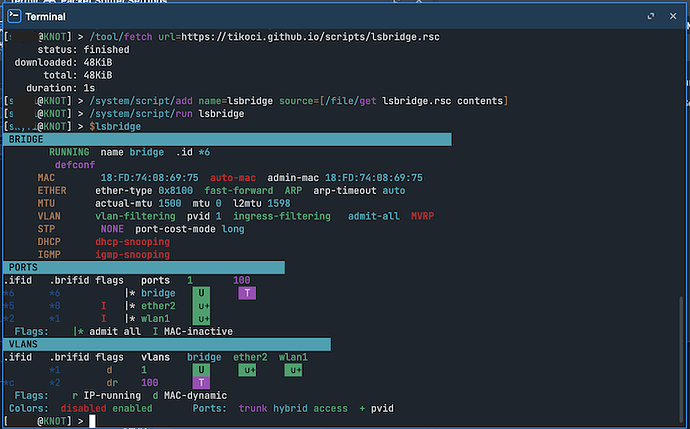The image size is (690, 429).
Task: Close the Terminal window
Action: pyautogui.click(x=673, y=16)
